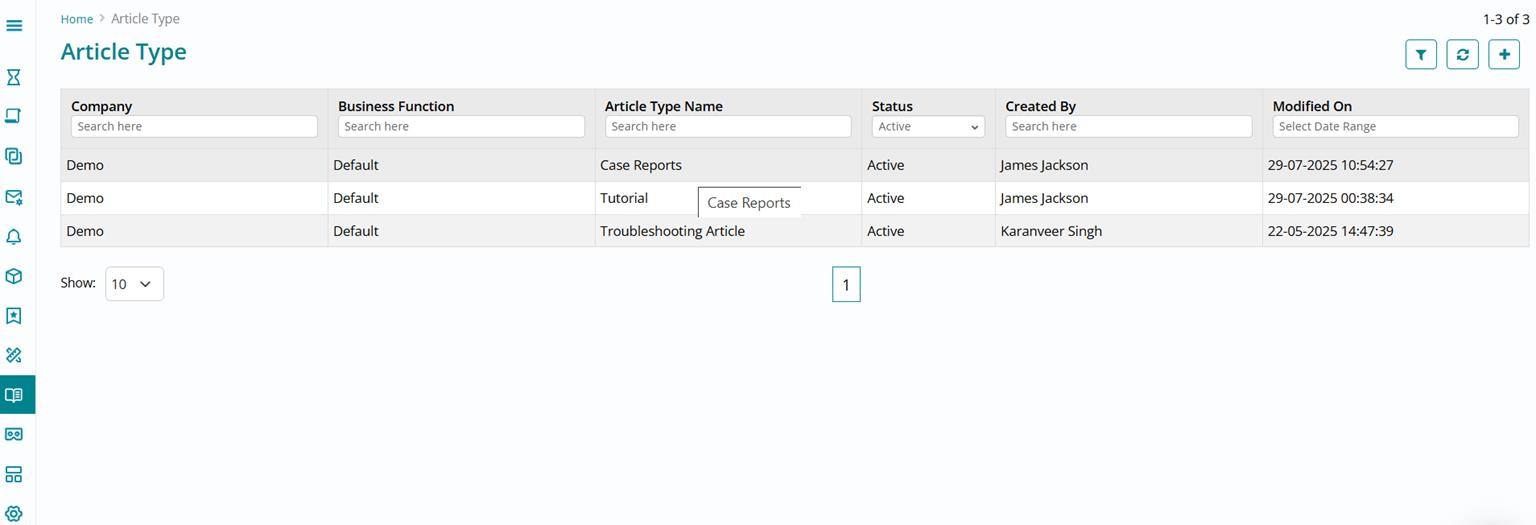Open the gear settings sidebar icon
The image size is (1536, 525).
(14, 513)
